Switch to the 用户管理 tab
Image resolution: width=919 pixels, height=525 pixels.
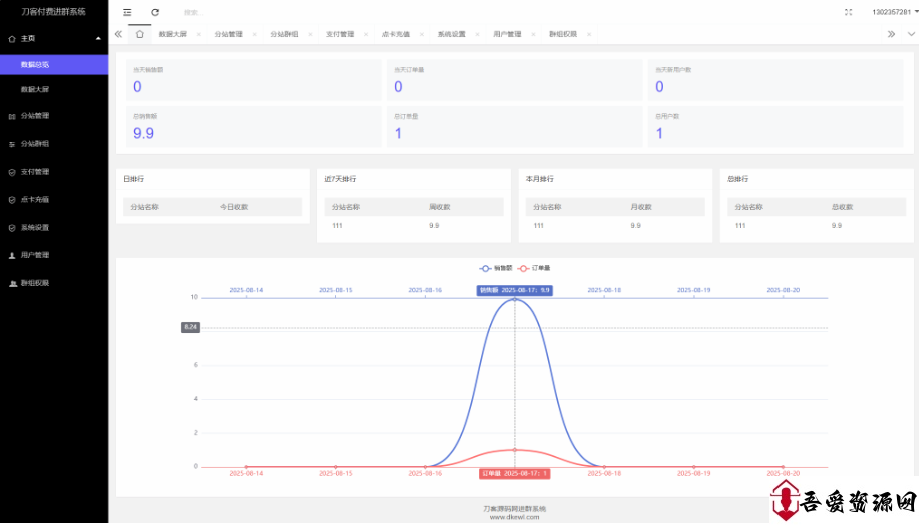[x=507, y=35]
